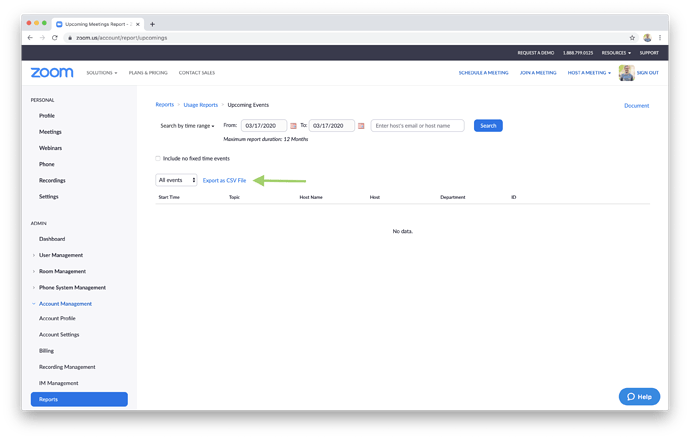
Task: Click Request a Demo
Action: [536, 53]
